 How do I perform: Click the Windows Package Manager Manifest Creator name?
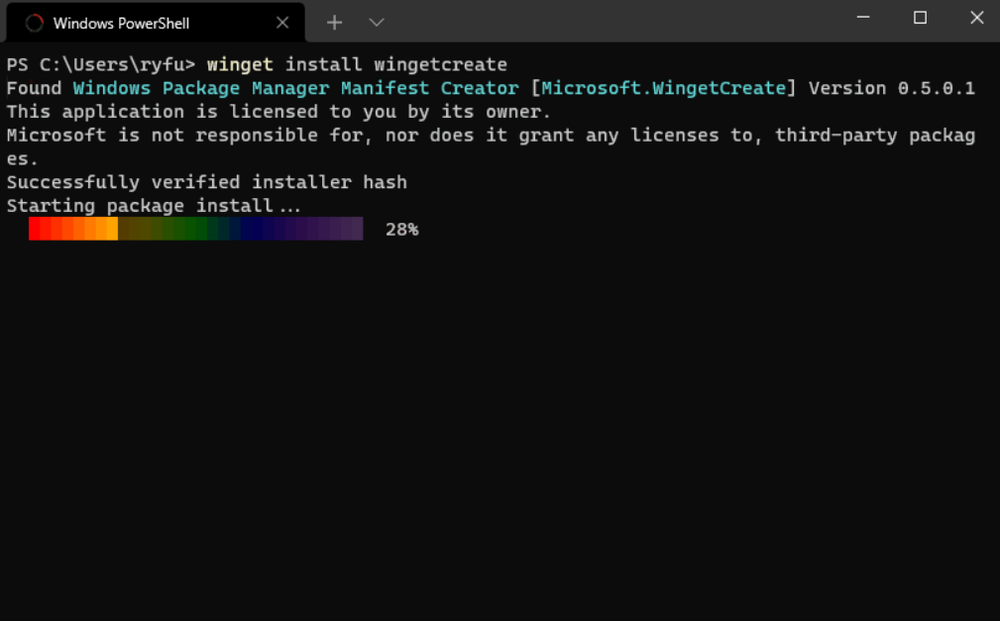click(x=296, y=88)
